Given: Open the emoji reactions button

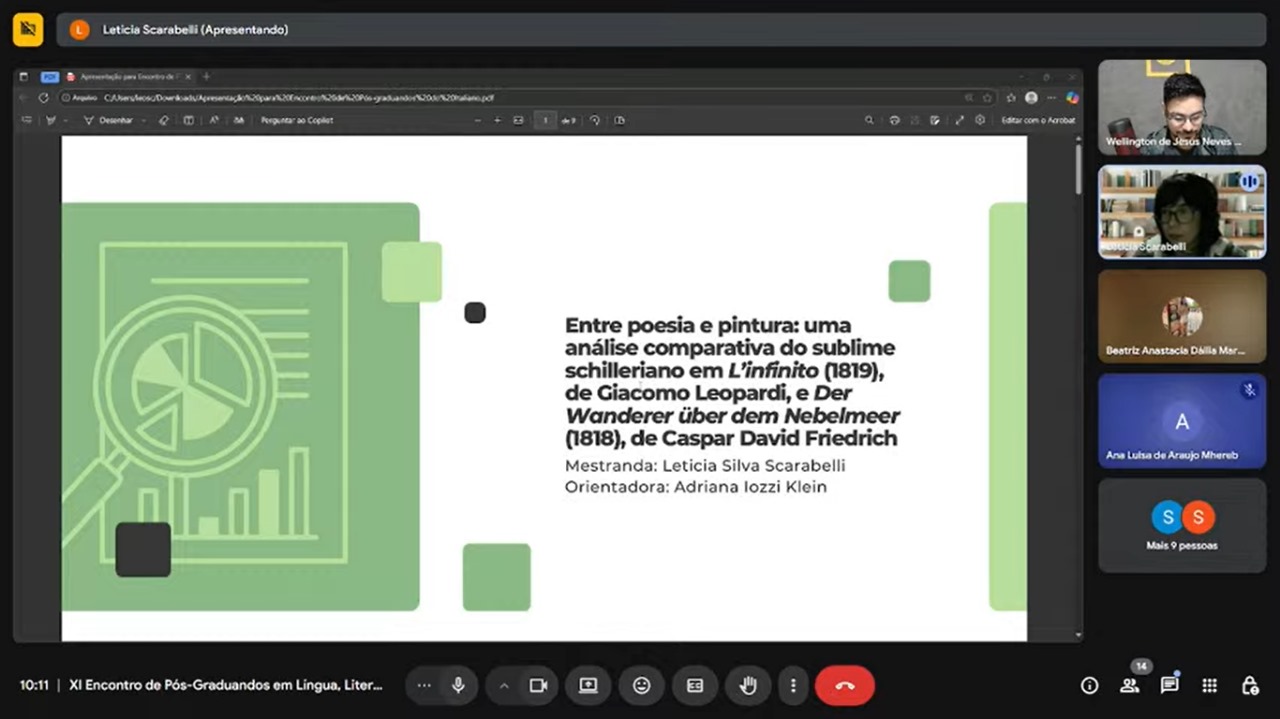Looking at the screenshot, I should 641,685.
